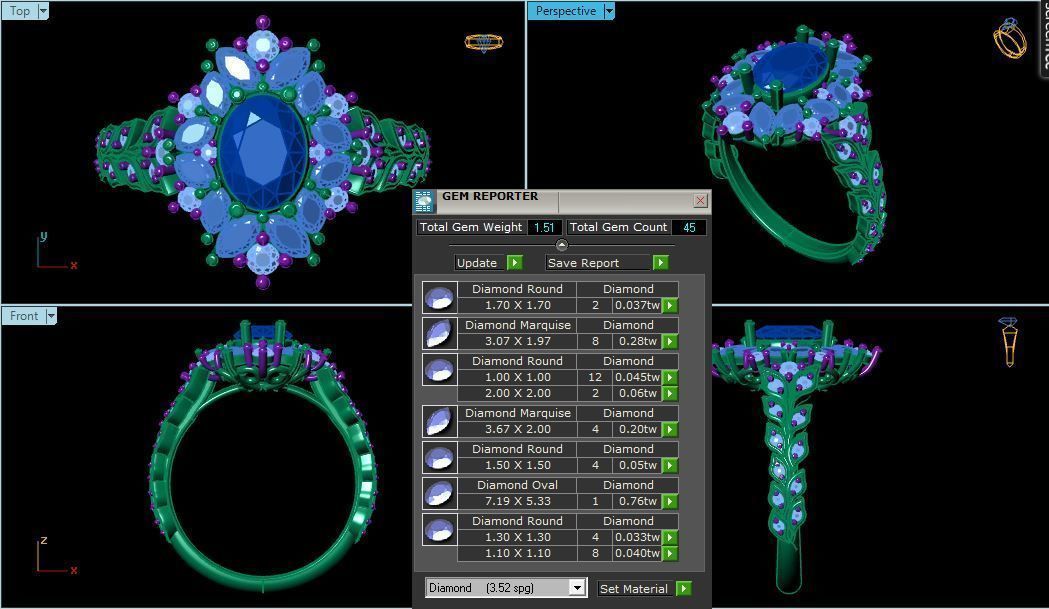Screen dimensions: 1049x609
Task: Click the side view ring orientation icon
Action: click(1009, 342)
